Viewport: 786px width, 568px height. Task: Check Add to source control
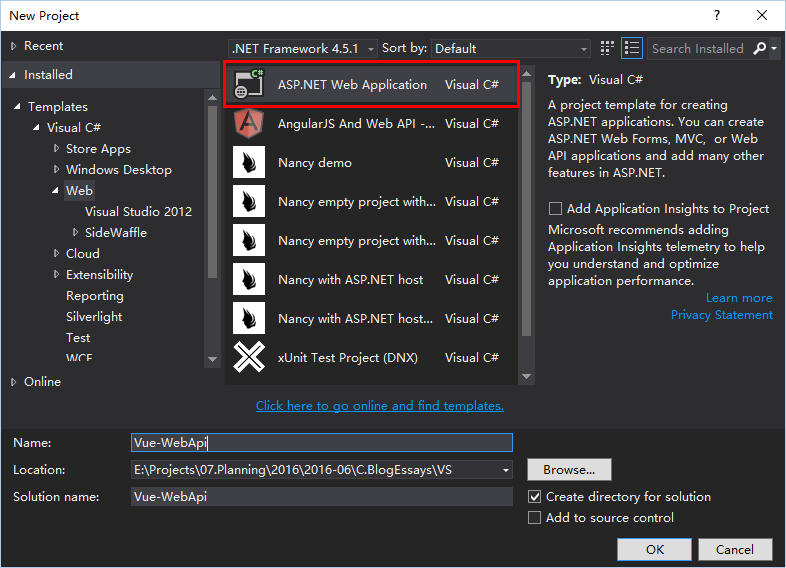[535, 517]
